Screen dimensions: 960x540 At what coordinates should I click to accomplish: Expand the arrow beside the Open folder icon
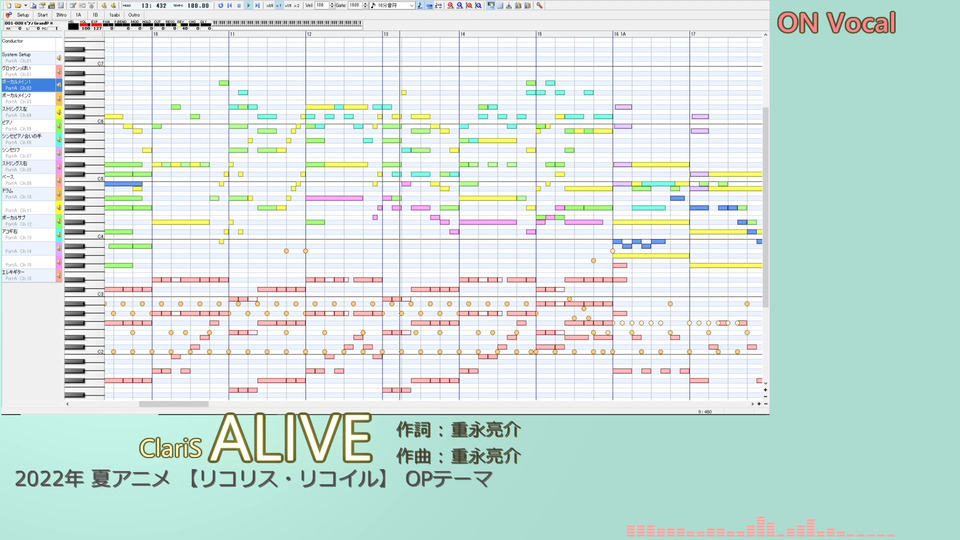click(x=26, y=6)
